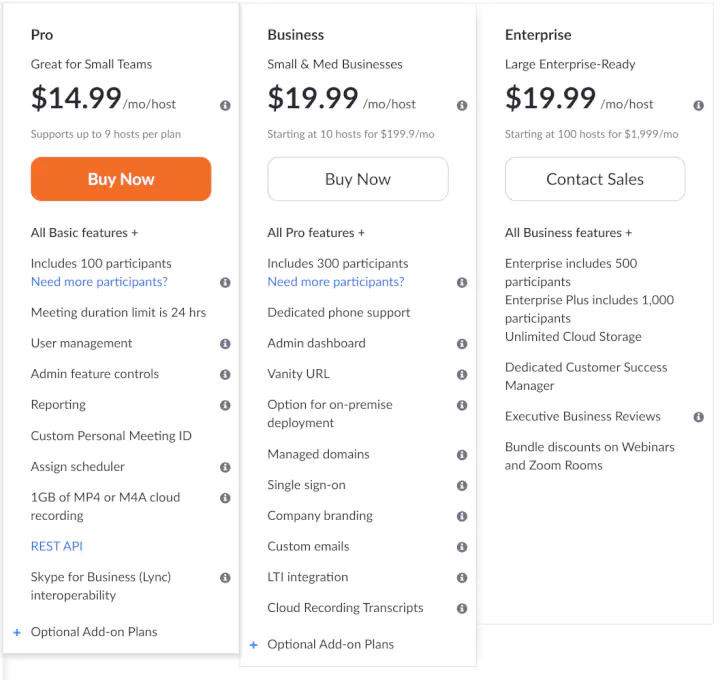
Task: Click info icon beside Enterprise $19.99 price
Action: (698, 105)
